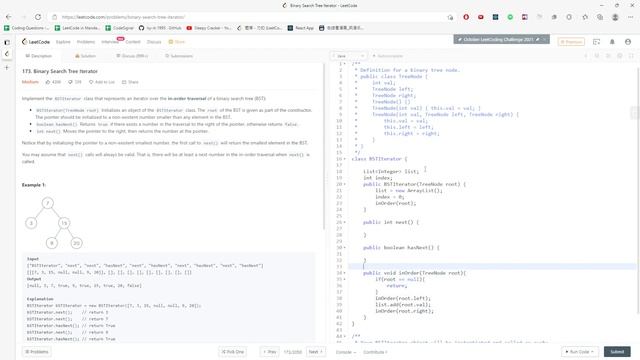Open the CodeSignal bookmark

pos(120,28)
